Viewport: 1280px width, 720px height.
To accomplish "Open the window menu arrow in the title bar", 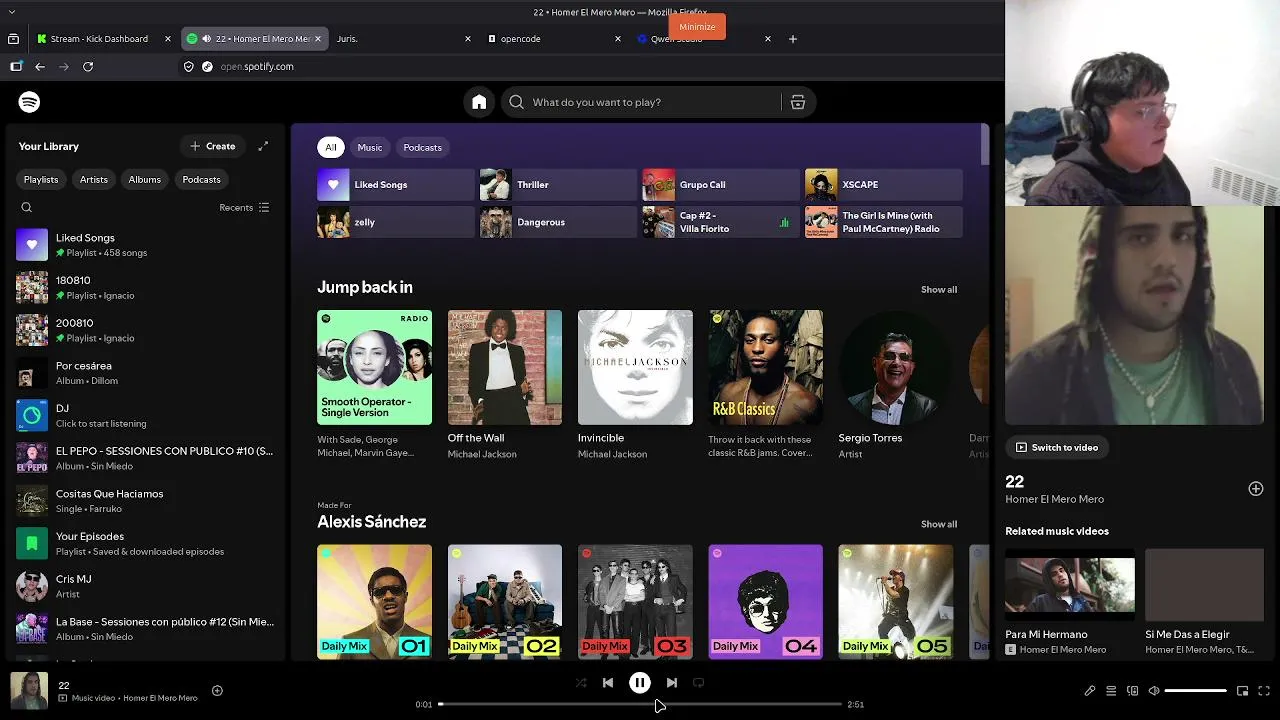I will tap(12, 12).
